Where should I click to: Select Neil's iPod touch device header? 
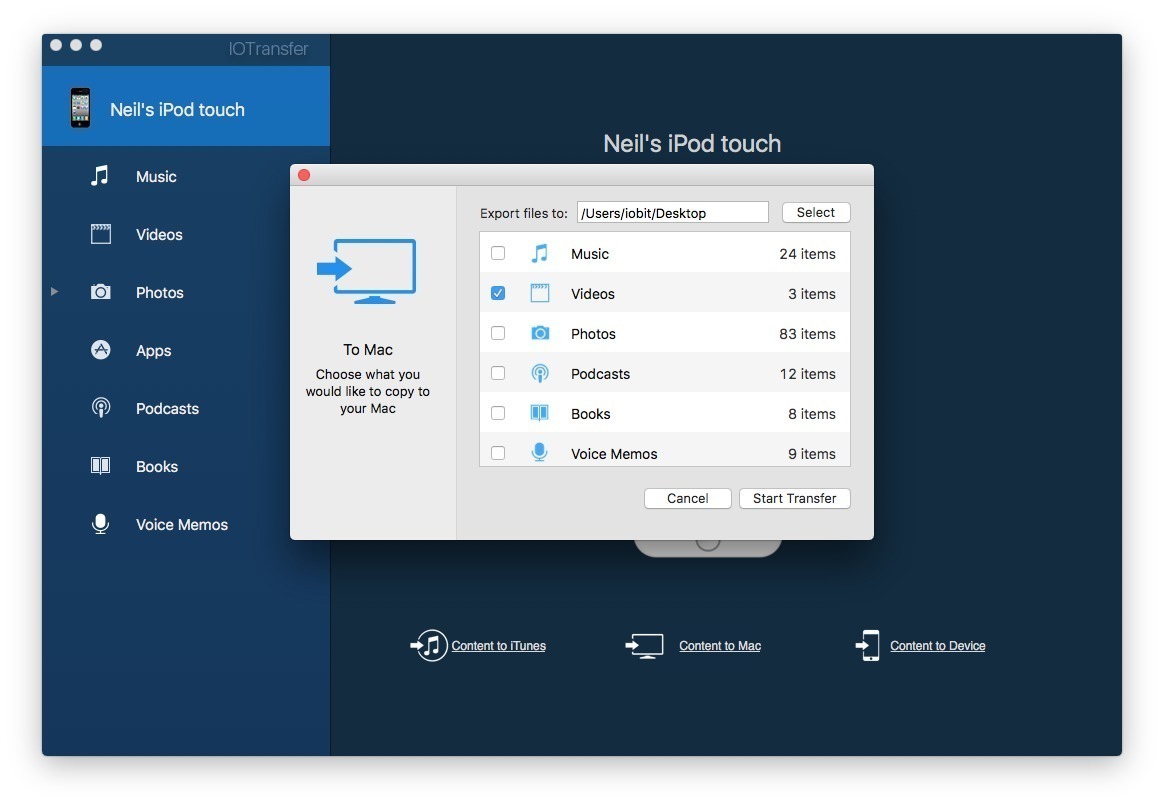pyautogui.click(x=186, y=106)
